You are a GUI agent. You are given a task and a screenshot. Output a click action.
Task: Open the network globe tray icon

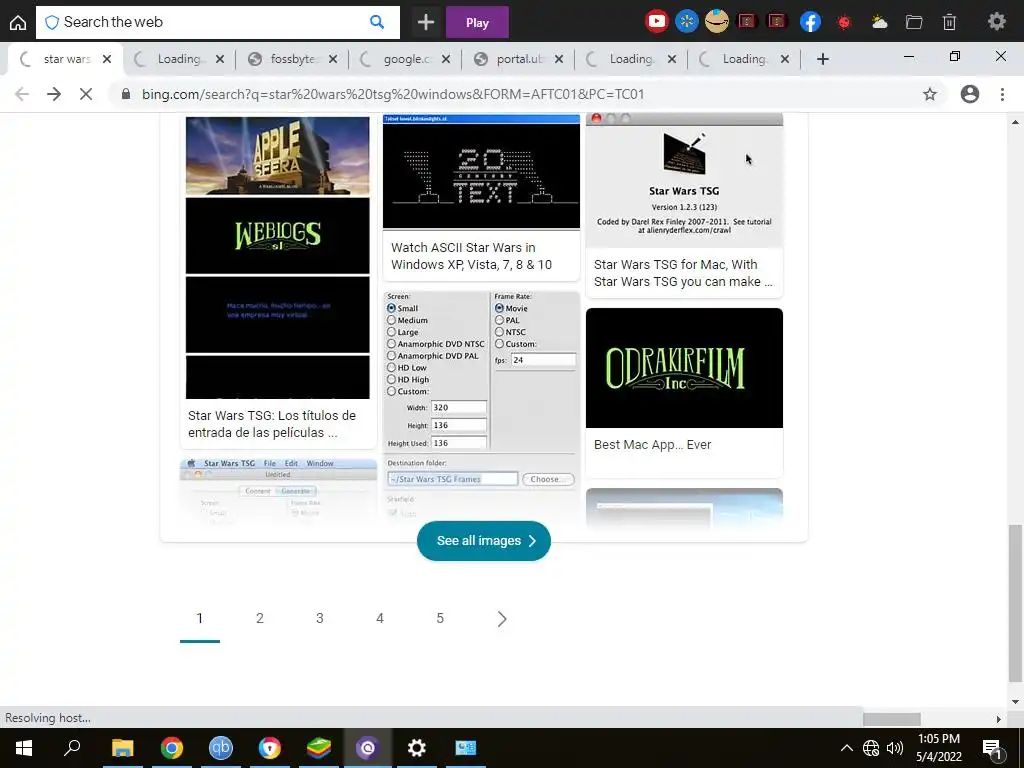pyautogui.click(x=871, y=748)
